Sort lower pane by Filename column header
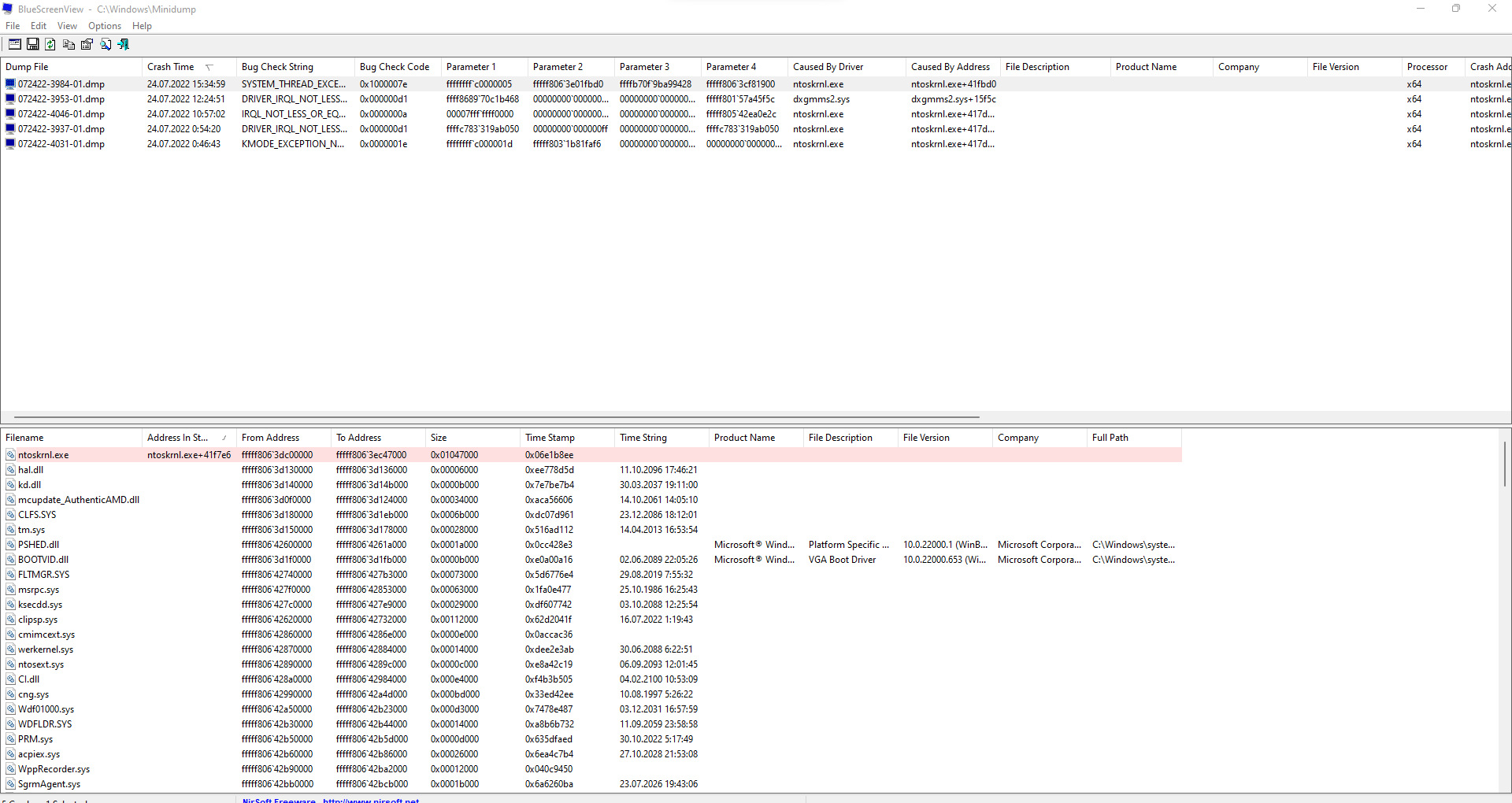This screenshot has width=1512, height=803. 71,438
